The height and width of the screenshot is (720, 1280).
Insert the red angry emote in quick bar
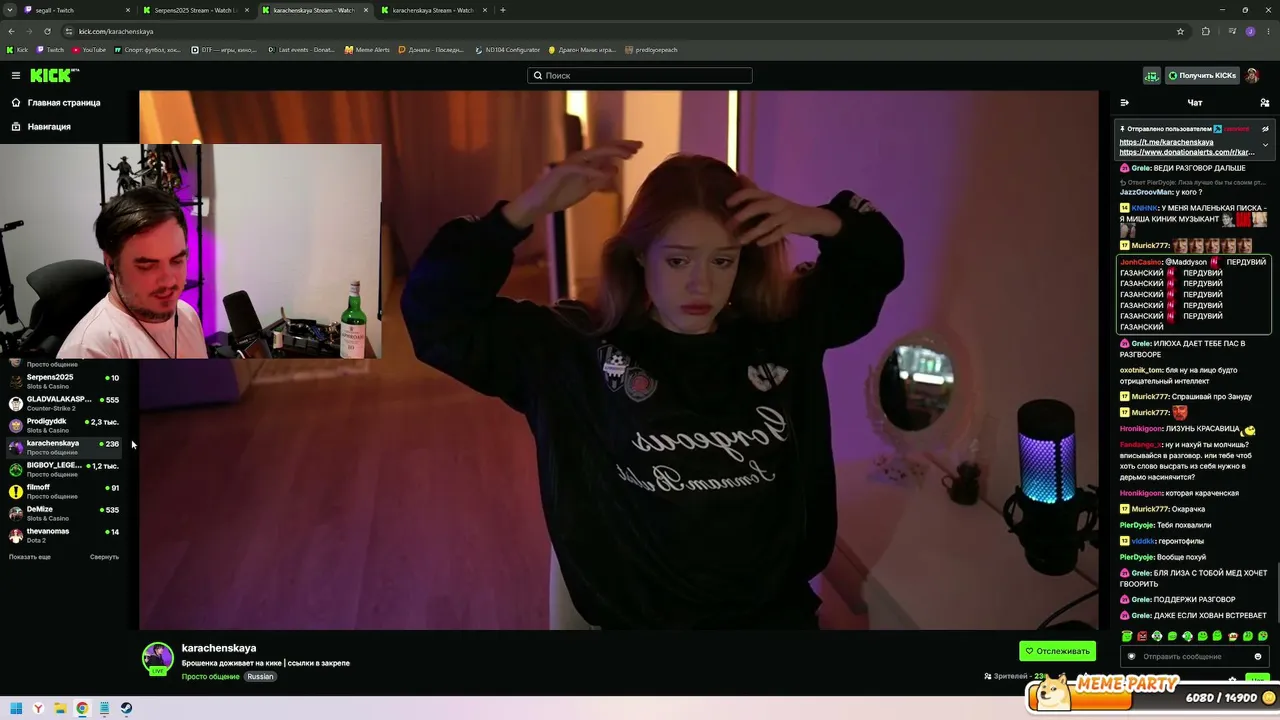[x=1142, y=636]
